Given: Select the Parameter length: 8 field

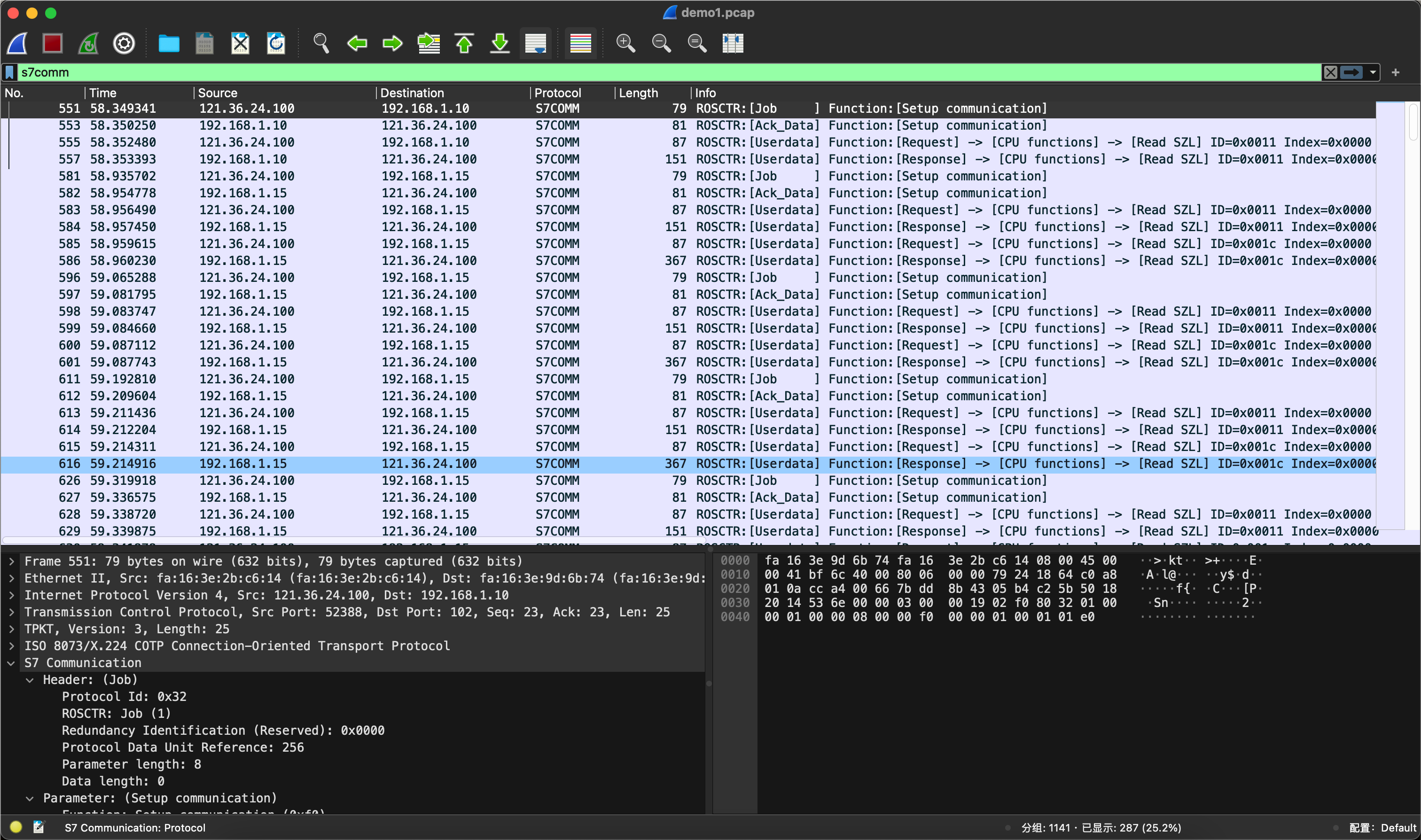Looking at the screenshot, I should click(132, 765).
